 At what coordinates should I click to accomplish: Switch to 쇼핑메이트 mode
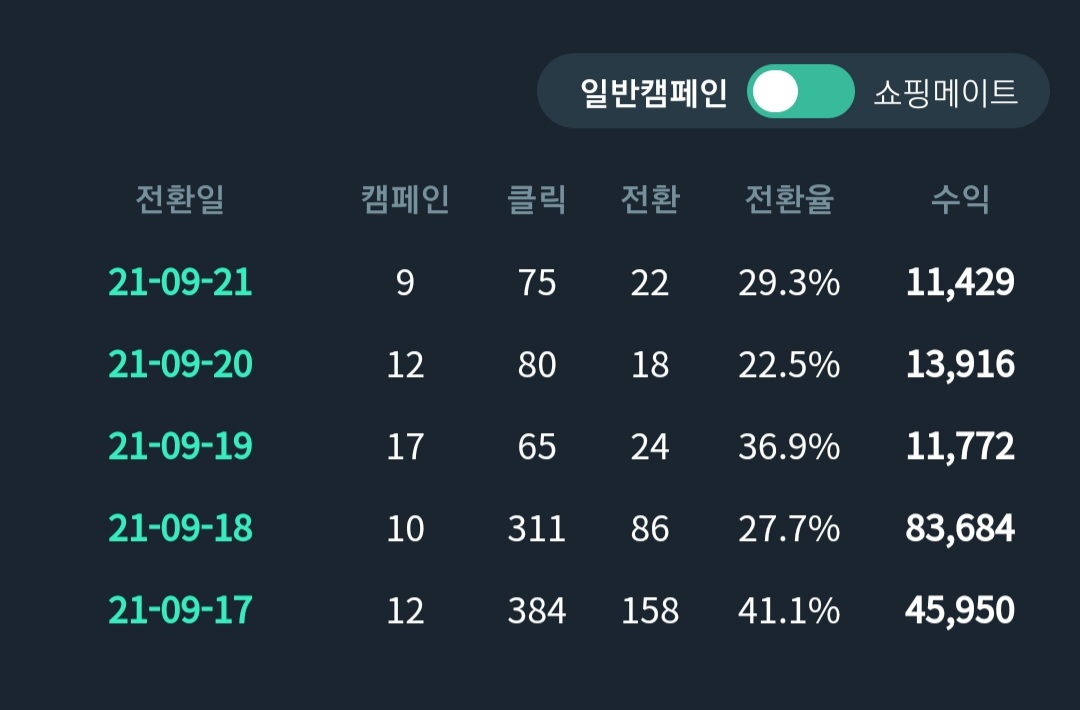(945, 93)
